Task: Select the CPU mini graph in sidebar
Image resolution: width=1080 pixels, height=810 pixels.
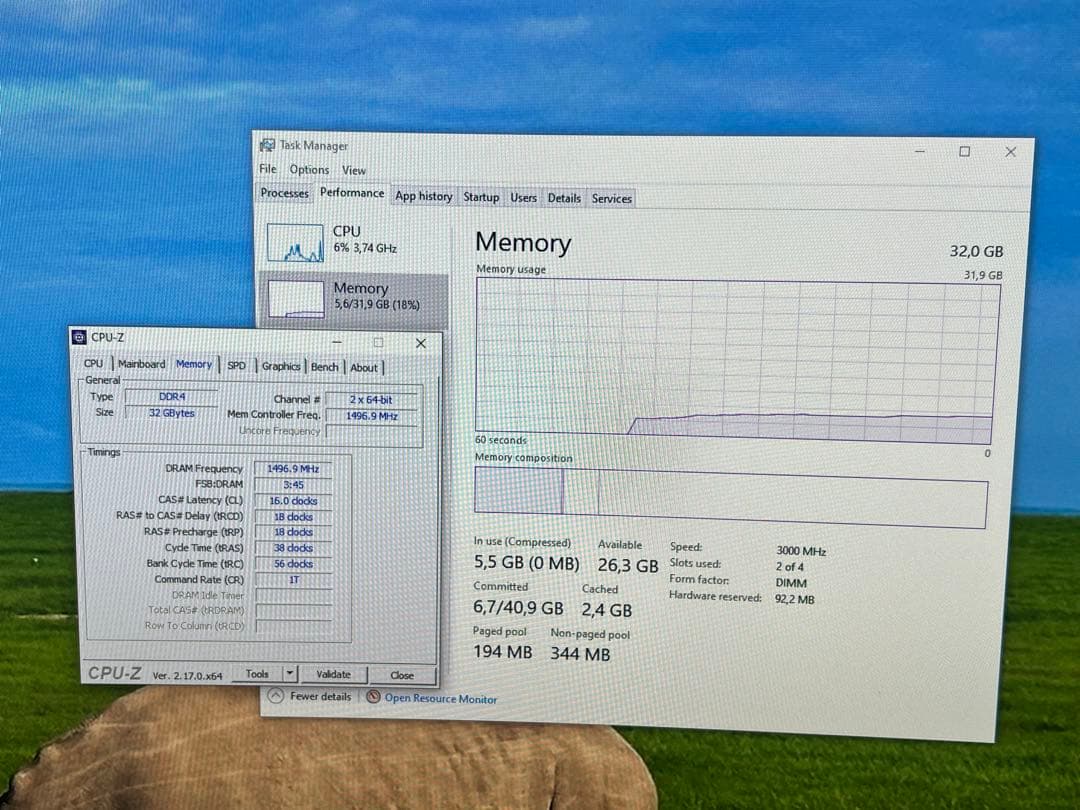Action: coord(295,242)
